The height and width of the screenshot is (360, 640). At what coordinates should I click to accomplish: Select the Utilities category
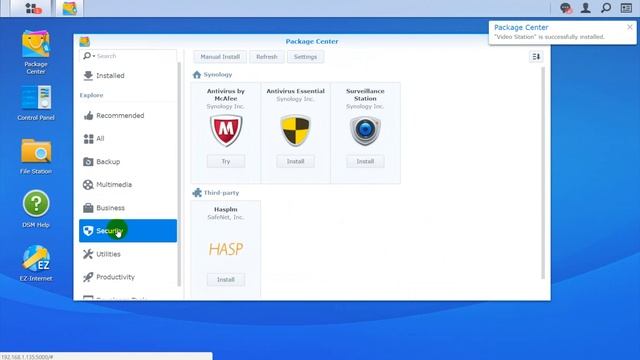[x=128, y=254]
